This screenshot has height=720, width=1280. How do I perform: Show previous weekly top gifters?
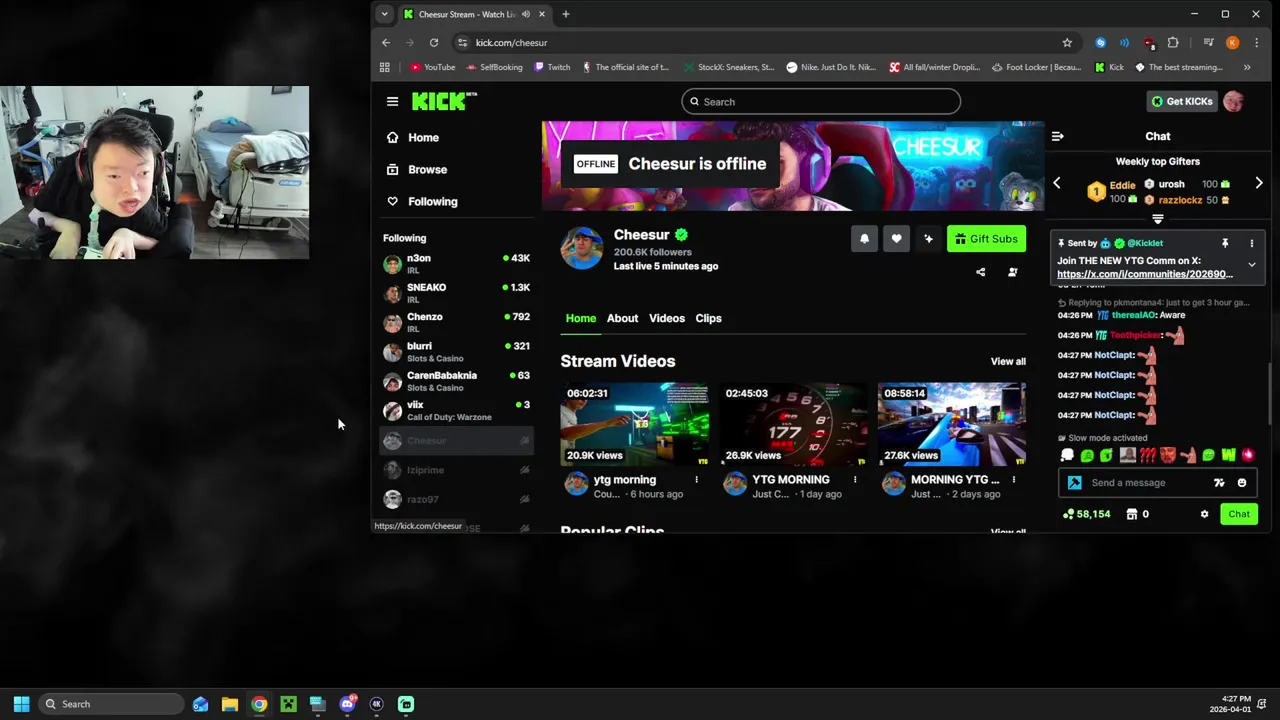pyautogui.click(x=1057, y=184)
